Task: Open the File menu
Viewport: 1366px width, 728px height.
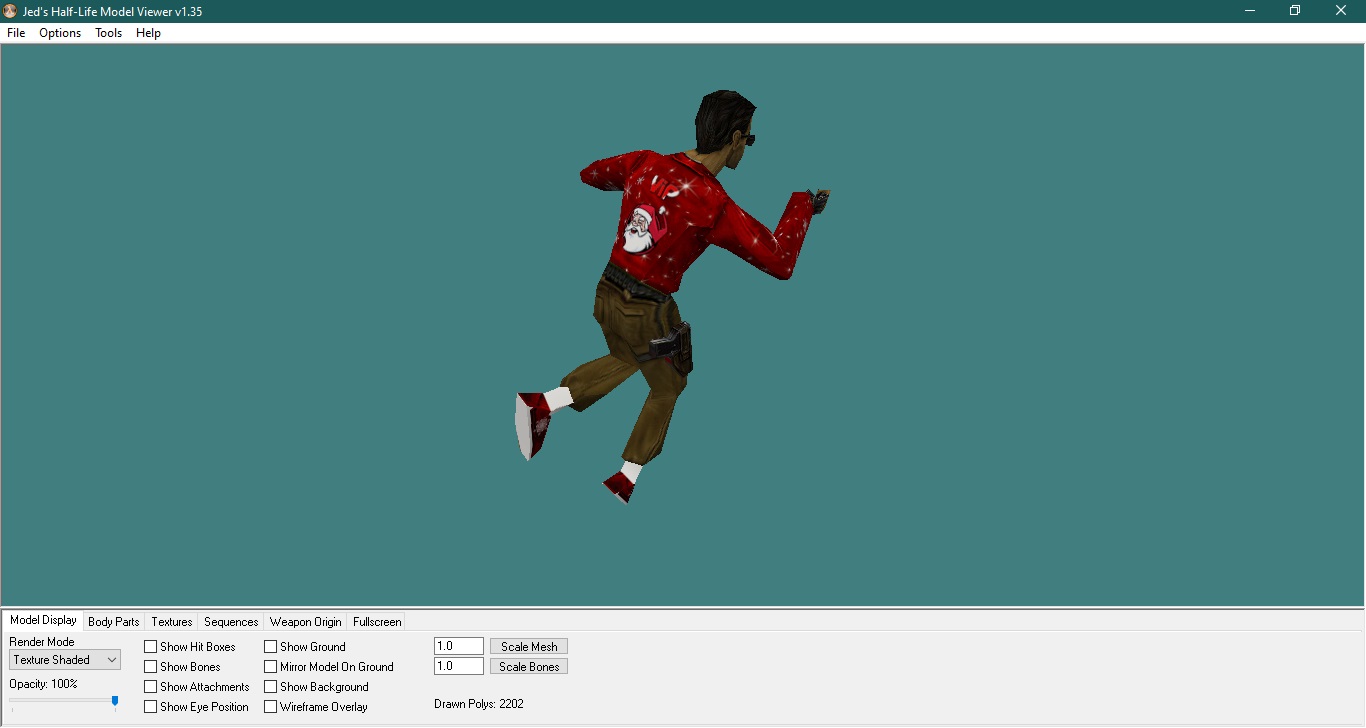Action: click(x=16, y=33)
